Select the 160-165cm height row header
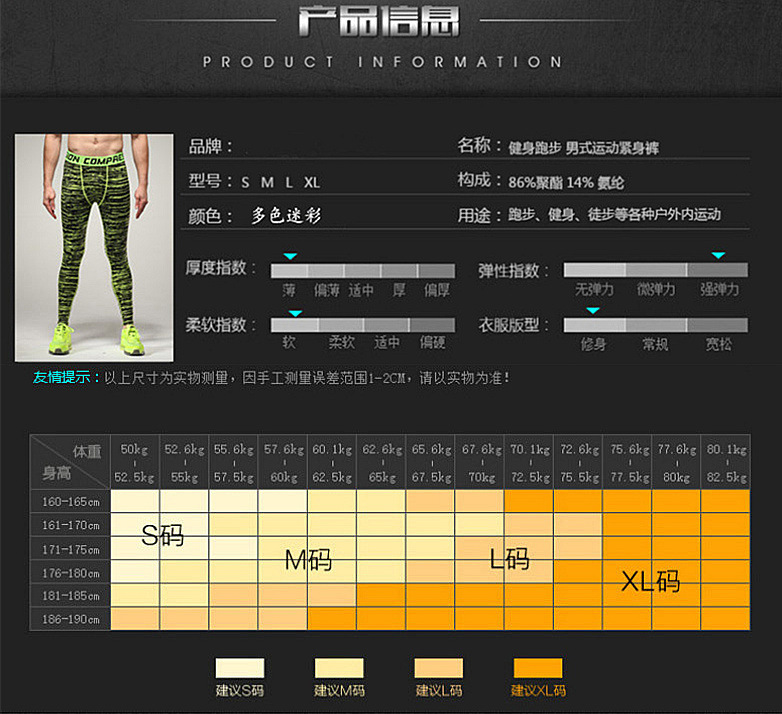This screenshot has width=782, height=714. [70, 501]
